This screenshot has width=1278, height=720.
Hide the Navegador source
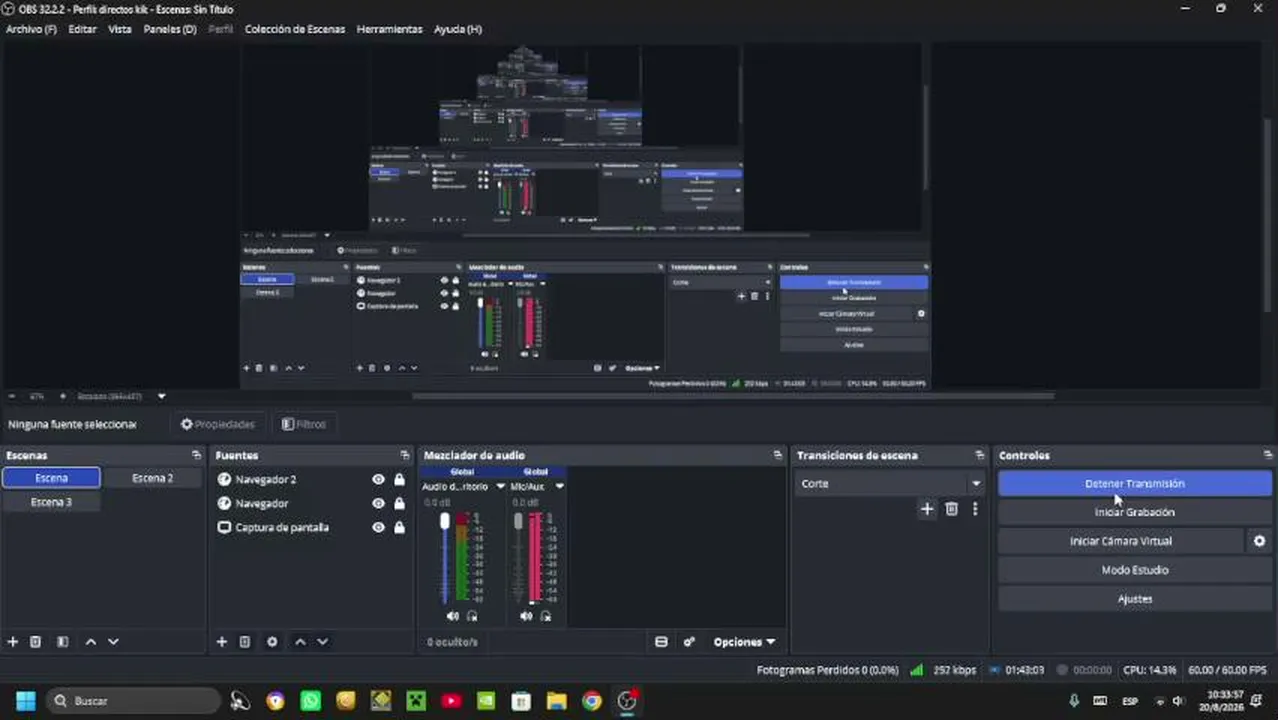coord(378,504)
